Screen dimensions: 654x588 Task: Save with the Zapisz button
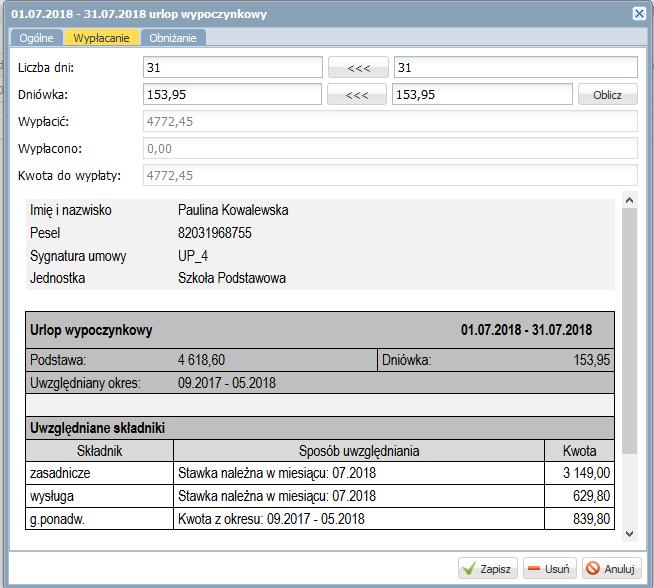[488, 568]
